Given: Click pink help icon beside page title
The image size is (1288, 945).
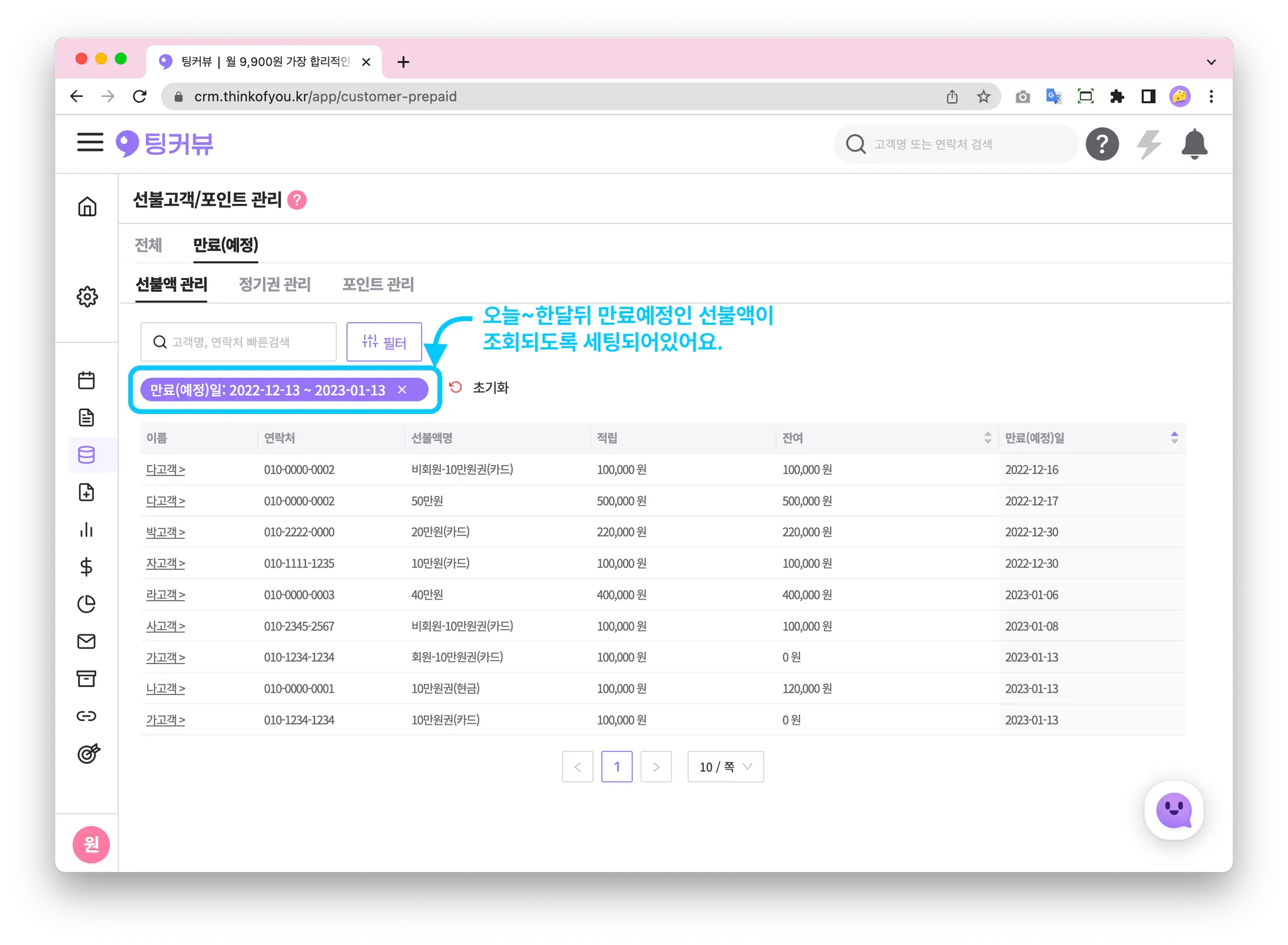Looking at the screenshot, I should [x=297, y=200].
